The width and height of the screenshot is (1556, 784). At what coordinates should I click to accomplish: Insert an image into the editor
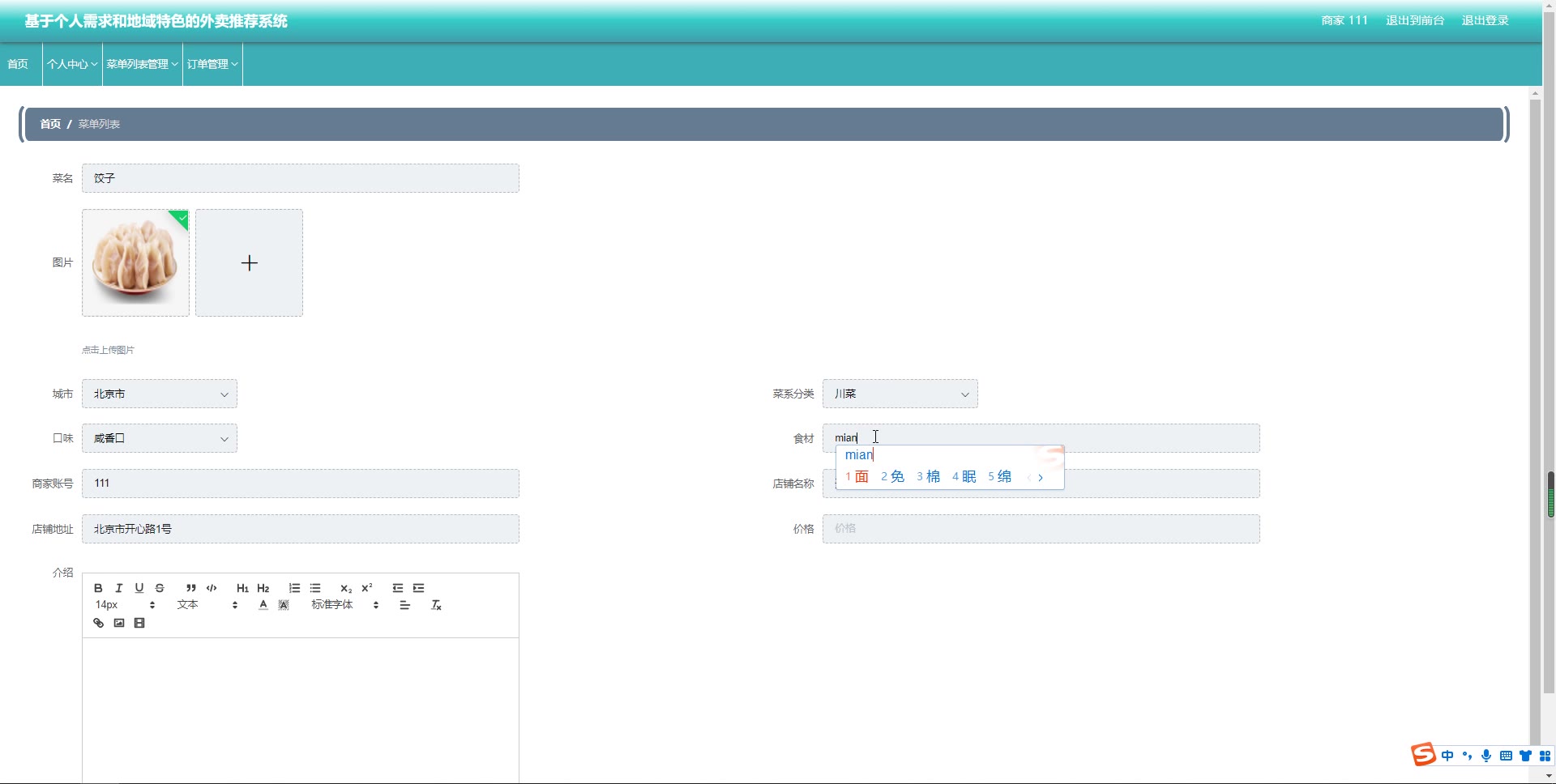tap(119, 623)
